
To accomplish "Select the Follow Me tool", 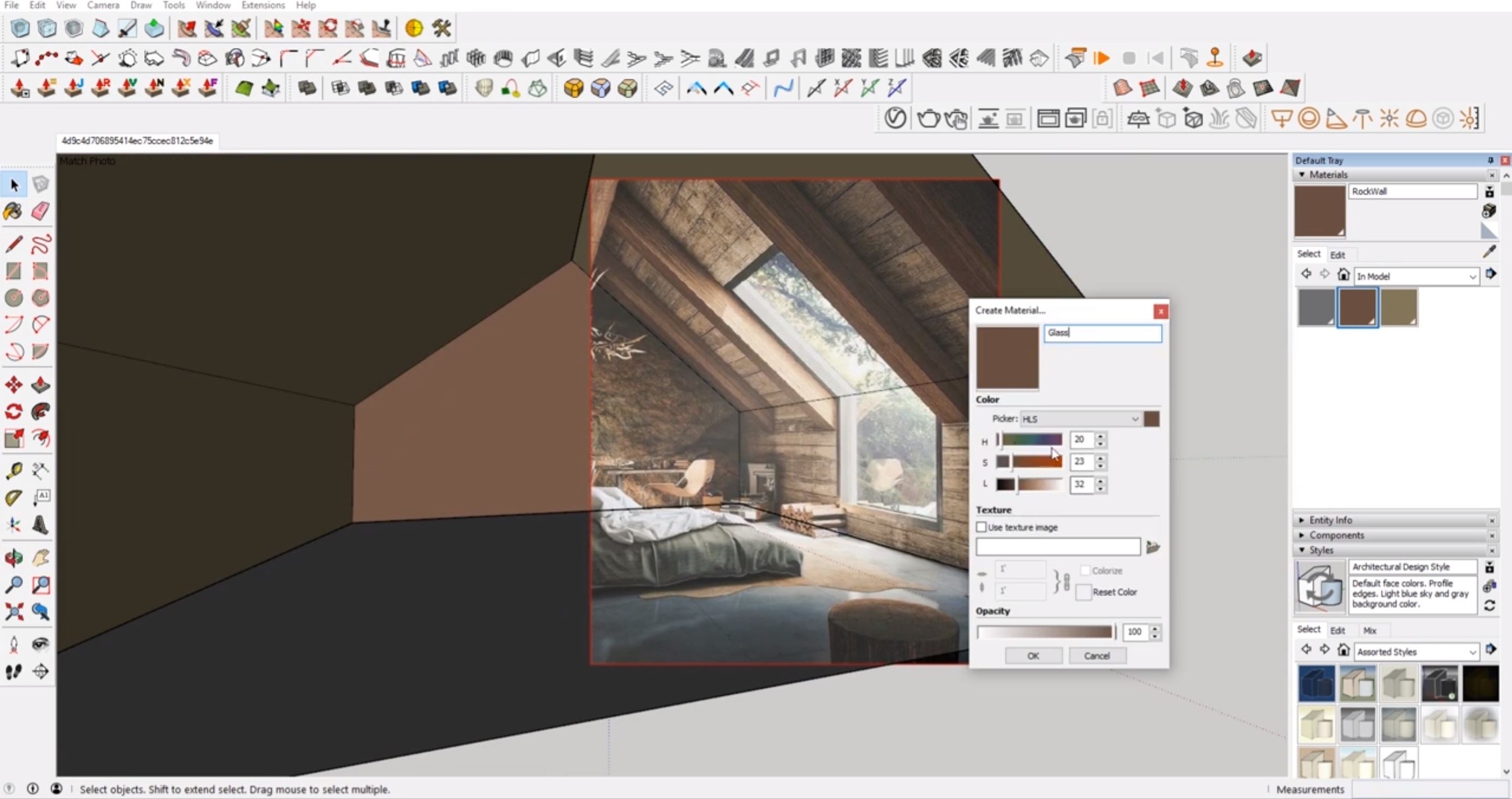I will pos(40,412).
